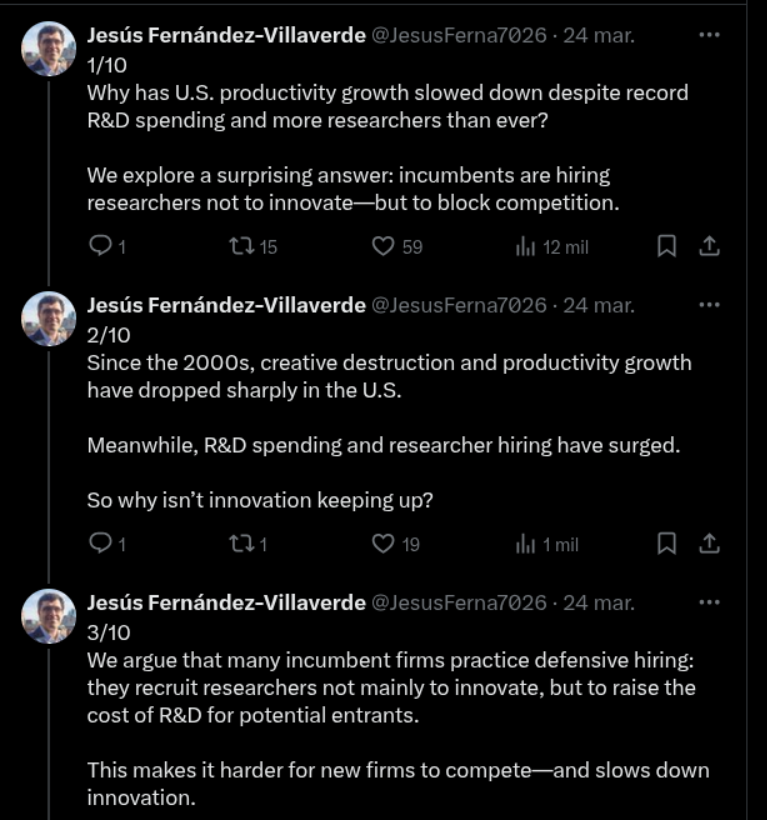Viewport: 767px width, 820px height.
Task: Open more options on the 1/10 tweet
Action: [x=709, y=35]
